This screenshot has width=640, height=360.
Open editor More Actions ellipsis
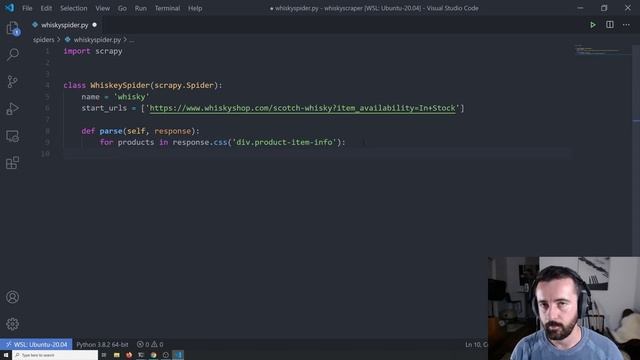tap(626, 25)
